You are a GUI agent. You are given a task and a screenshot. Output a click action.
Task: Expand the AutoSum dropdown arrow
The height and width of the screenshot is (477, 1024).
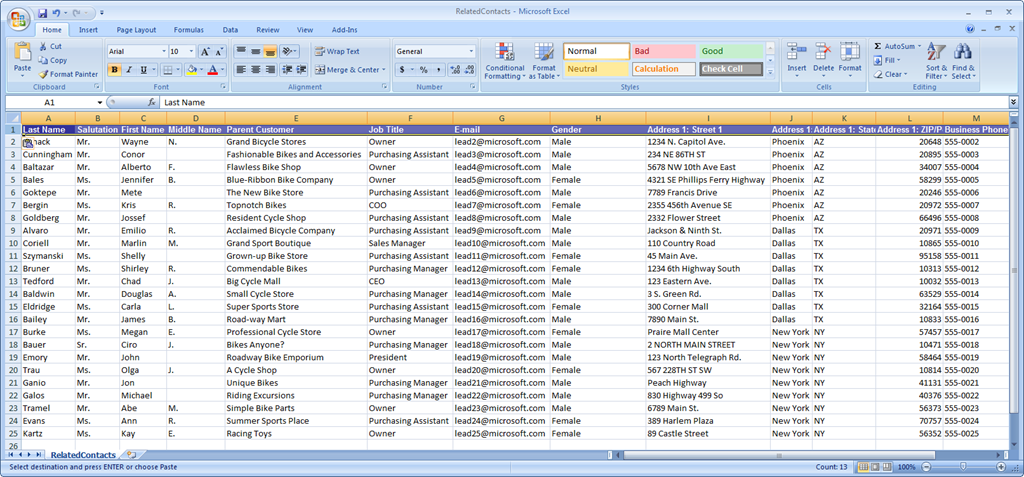pyautogui.click(x=920, y=46)
